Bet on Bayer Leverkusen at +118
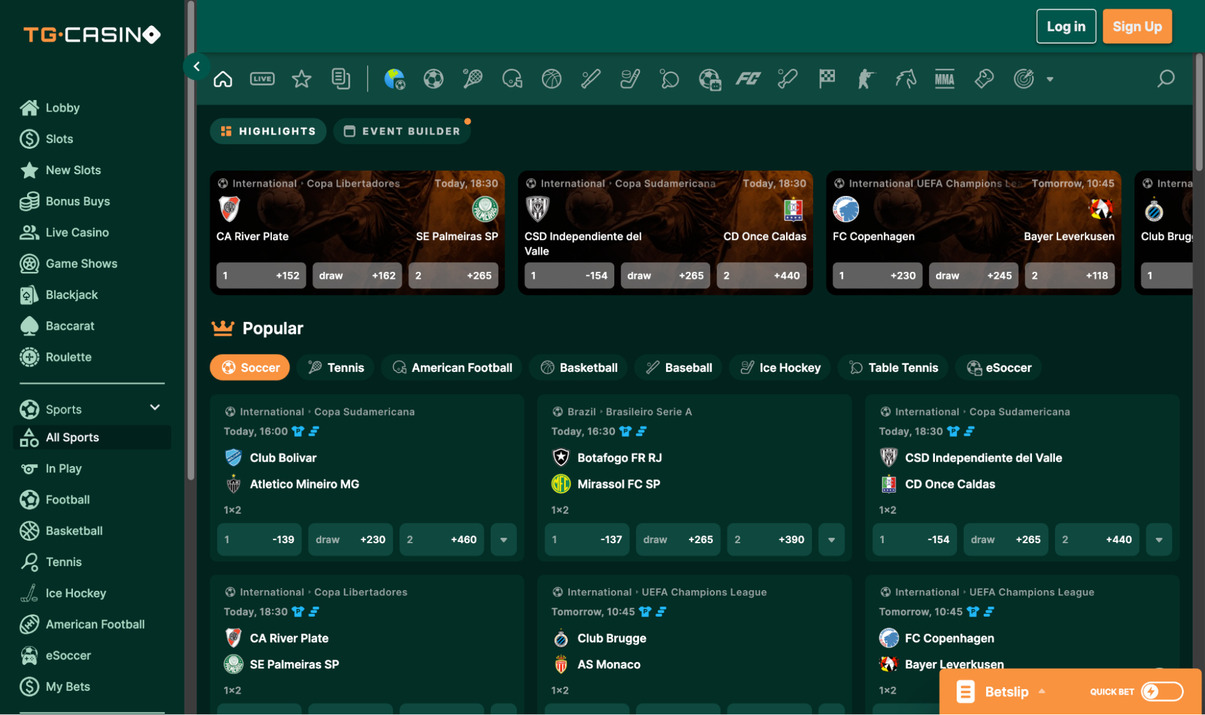The height and width of the screenshot is (715, 1205). click(1069, 275)
